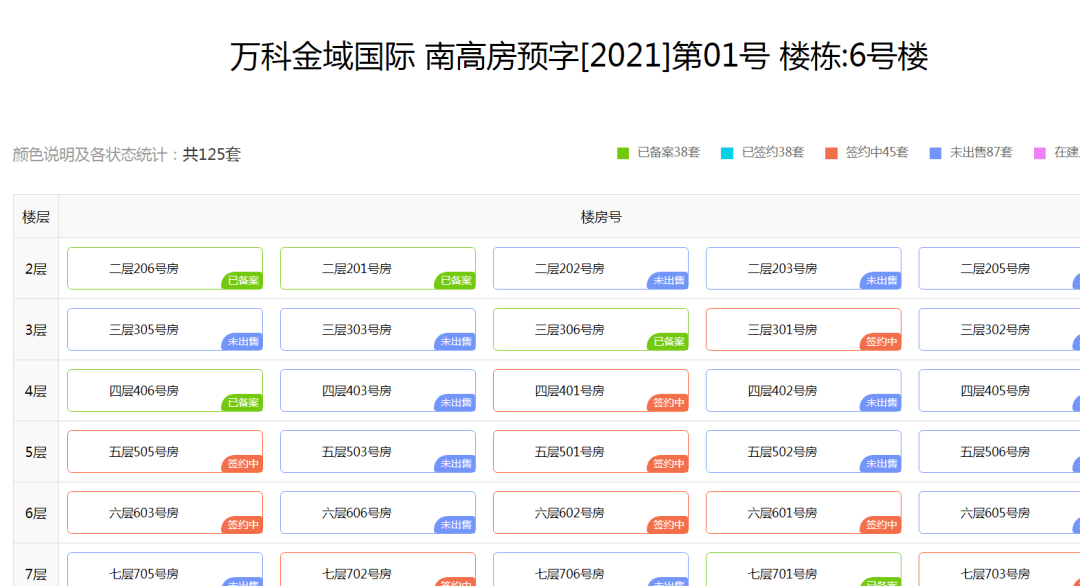Click the orange 签约中 legend color swatch

(x=831, y=153)
